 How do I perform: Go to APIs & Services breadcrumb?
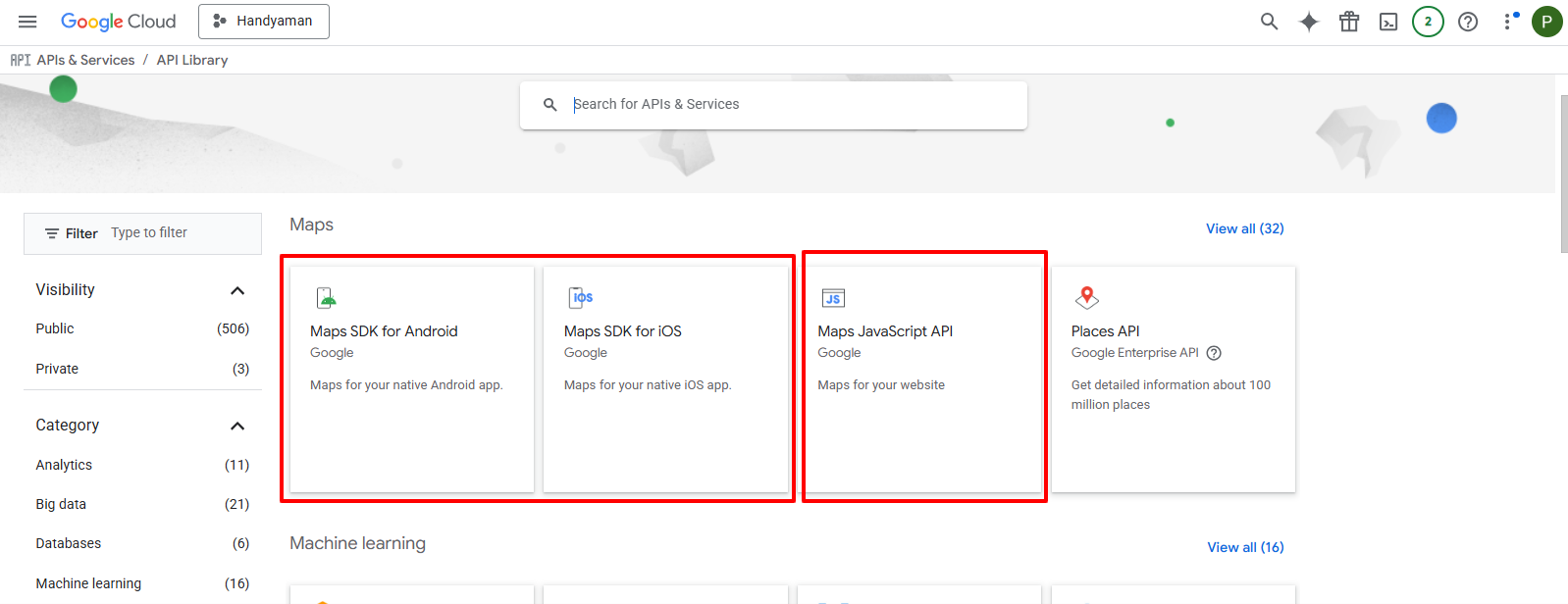click(85, 60)
